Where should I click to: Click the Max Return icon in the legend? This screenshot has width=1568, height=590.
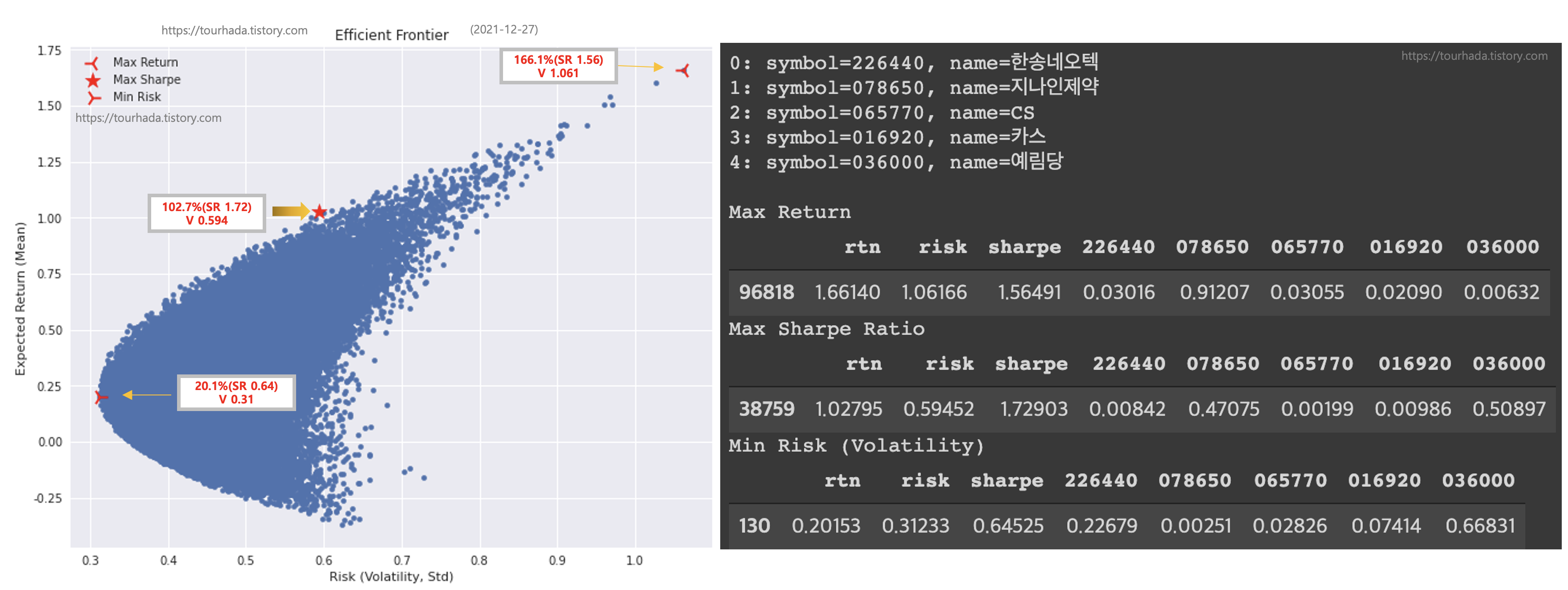92,63
